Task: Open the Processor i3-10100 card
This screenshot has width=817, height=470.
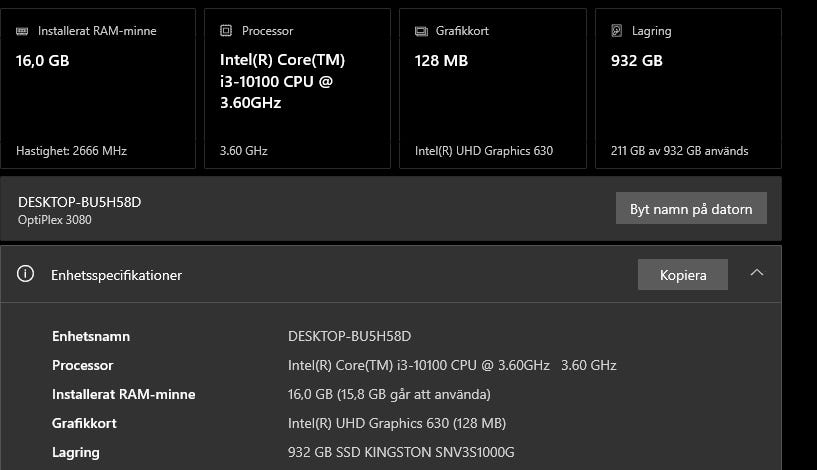Action: click(x=297, y=89)
